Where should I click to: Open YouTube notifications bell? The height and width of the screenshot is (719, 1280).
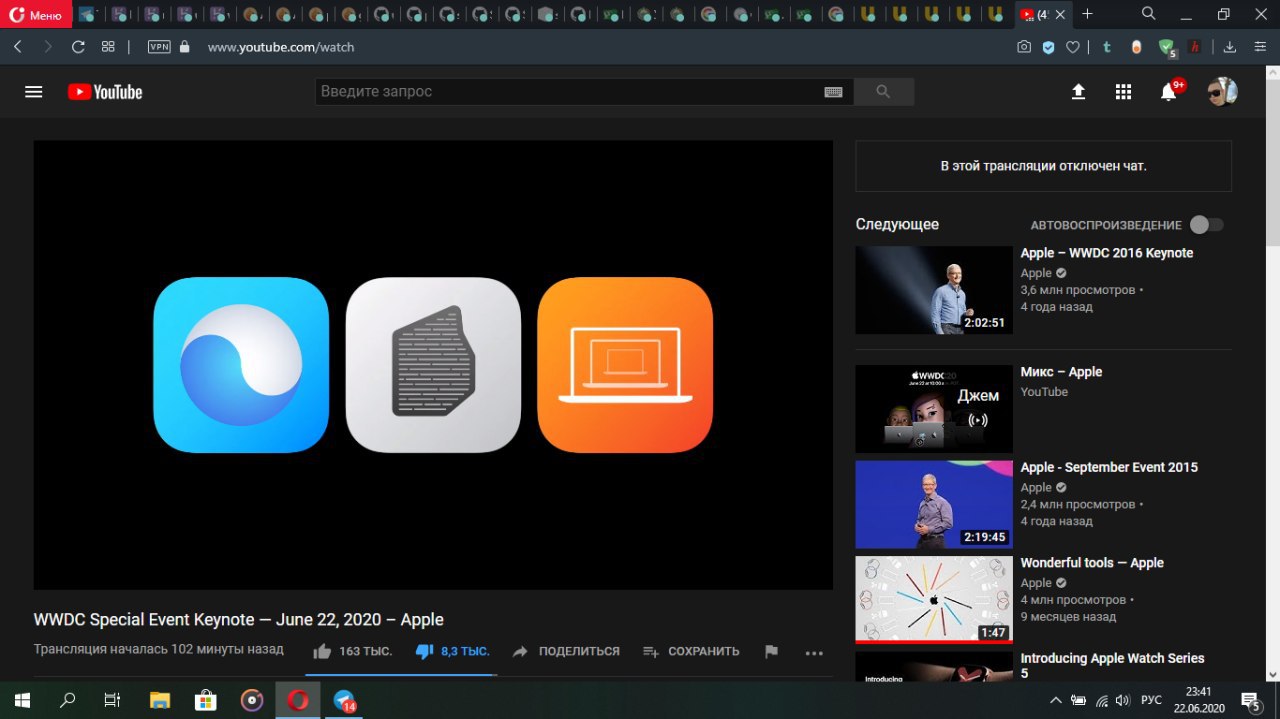click(x=1168, y=92)
